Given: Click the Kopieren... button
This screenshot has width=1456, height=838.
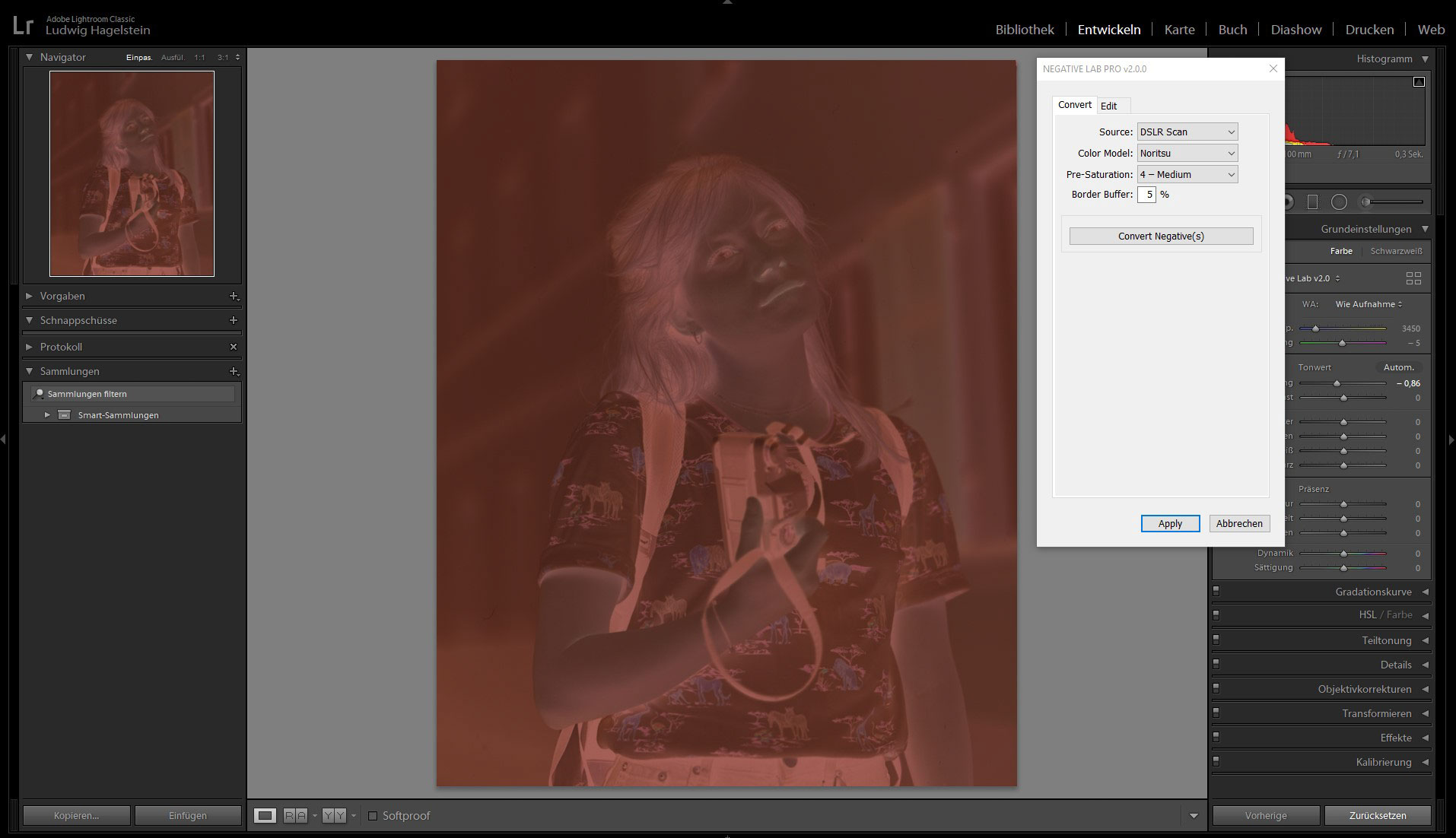Looking at the screenshot, I should [77, 815].
